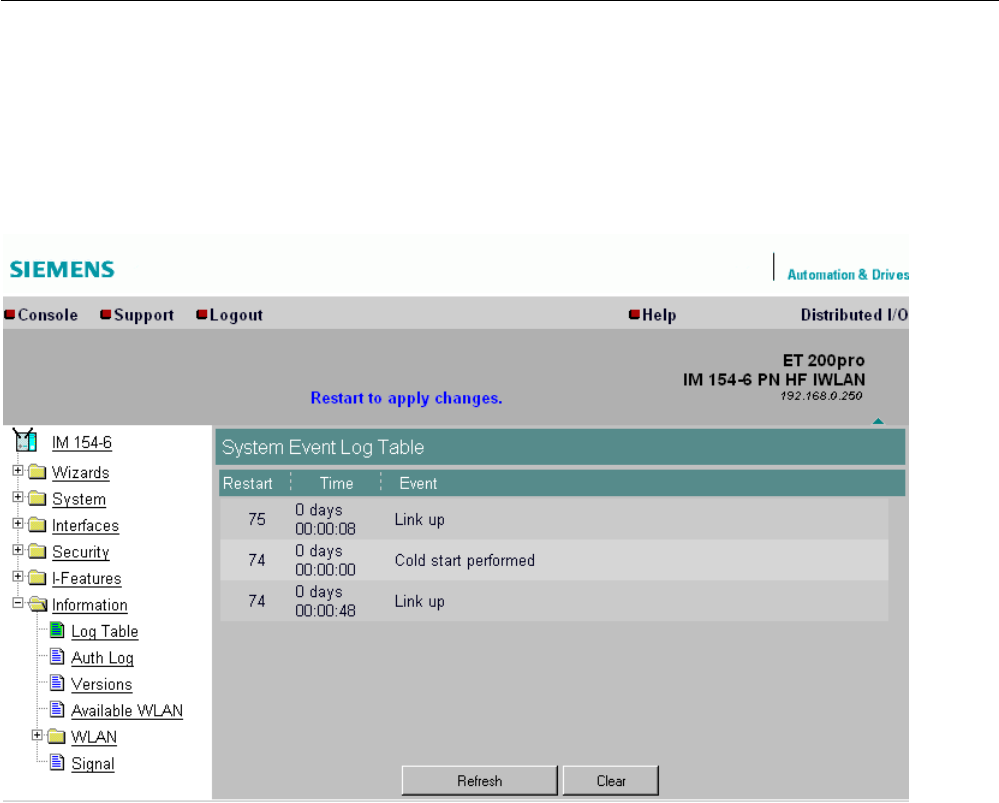Screen dimensions: 999x803
Task: Open the Help menu item
Action: coord(659,315)
